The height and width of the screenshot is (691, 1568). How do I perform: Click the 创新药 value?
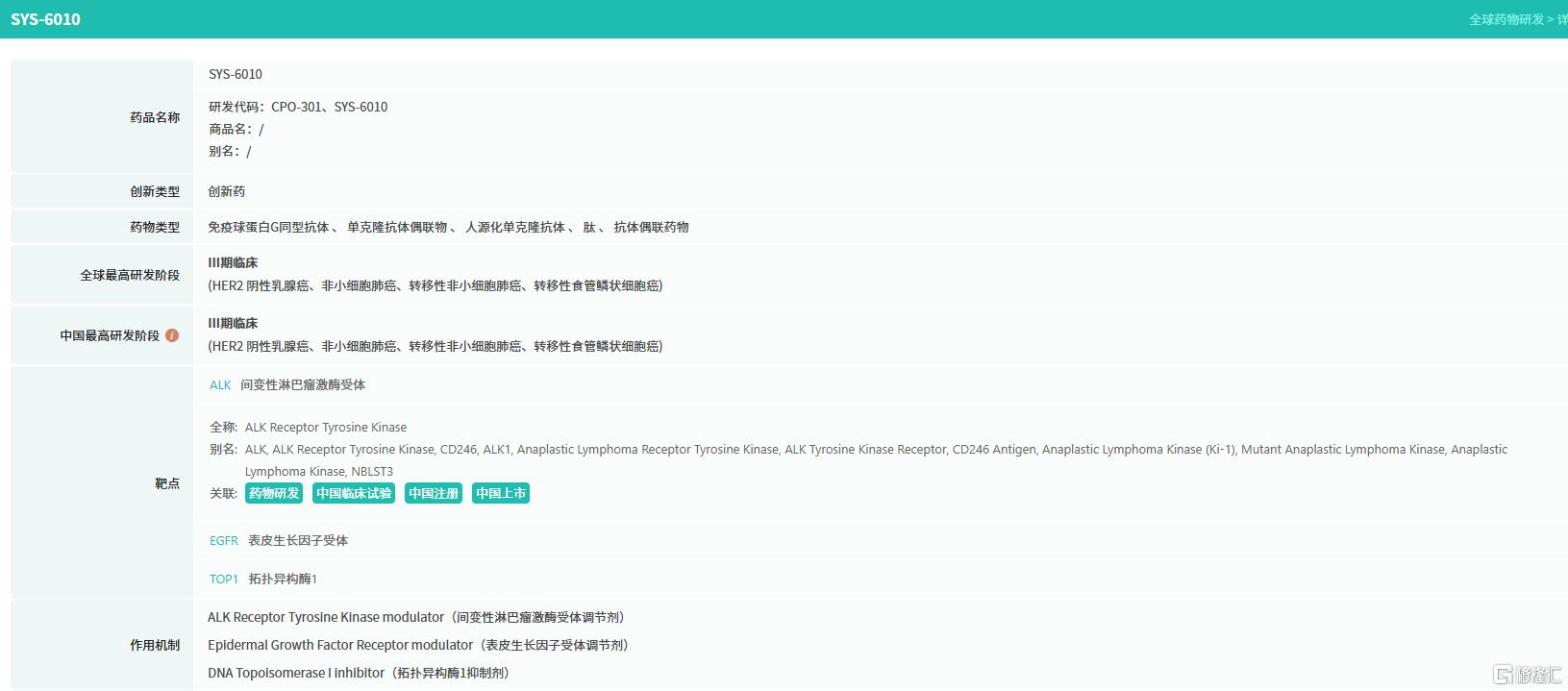tap(227, 191)
